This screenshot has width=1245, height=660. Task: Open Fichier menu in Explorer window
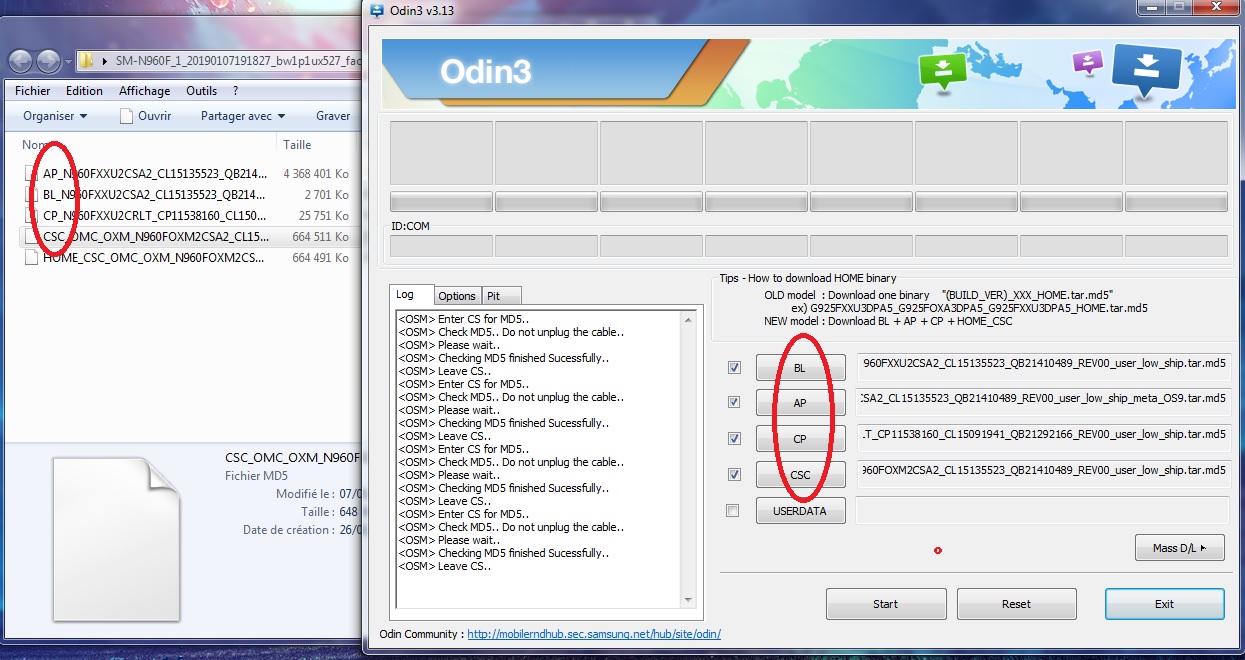click(33, 91)
